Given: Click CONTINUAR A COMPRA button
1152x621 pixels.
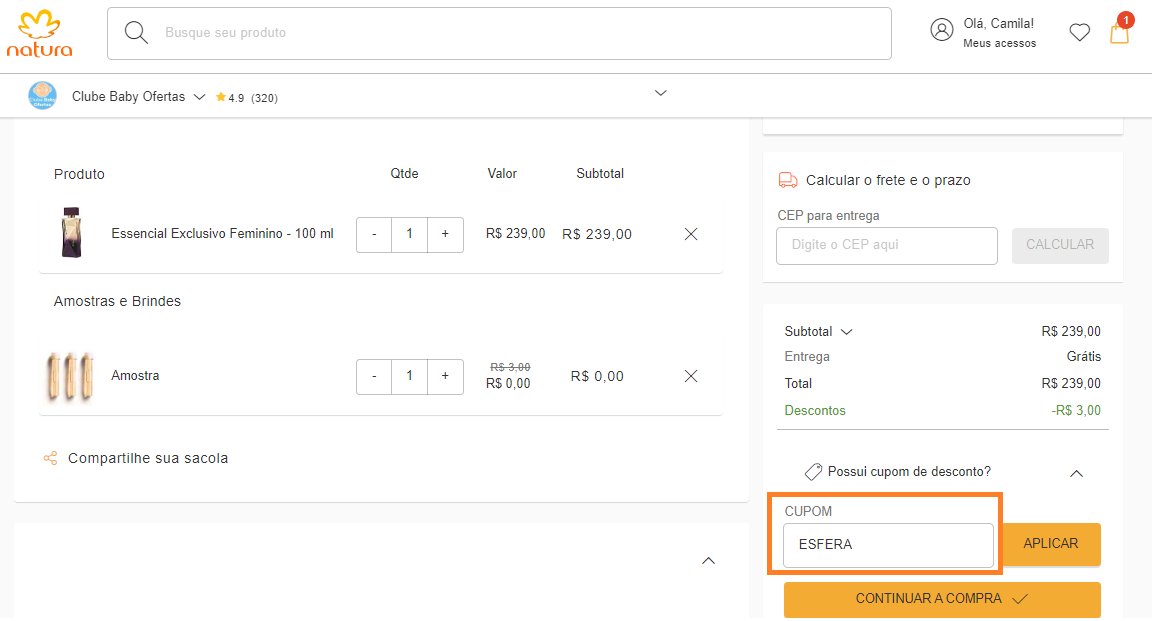Looking at the screenshot, I should pyautogui.click(x=942, y=600).
